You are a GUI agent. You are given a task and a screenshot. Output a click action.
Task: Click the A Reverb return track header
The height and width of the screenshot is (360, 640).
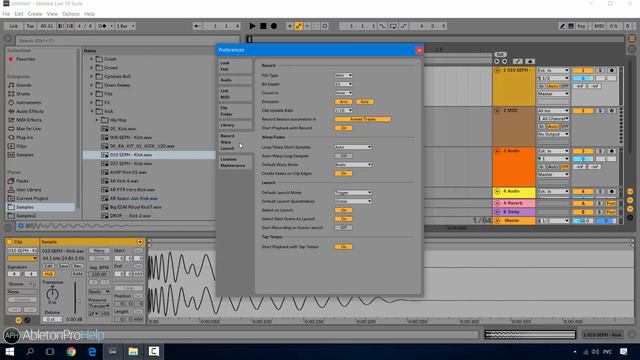tap(514, 203)
